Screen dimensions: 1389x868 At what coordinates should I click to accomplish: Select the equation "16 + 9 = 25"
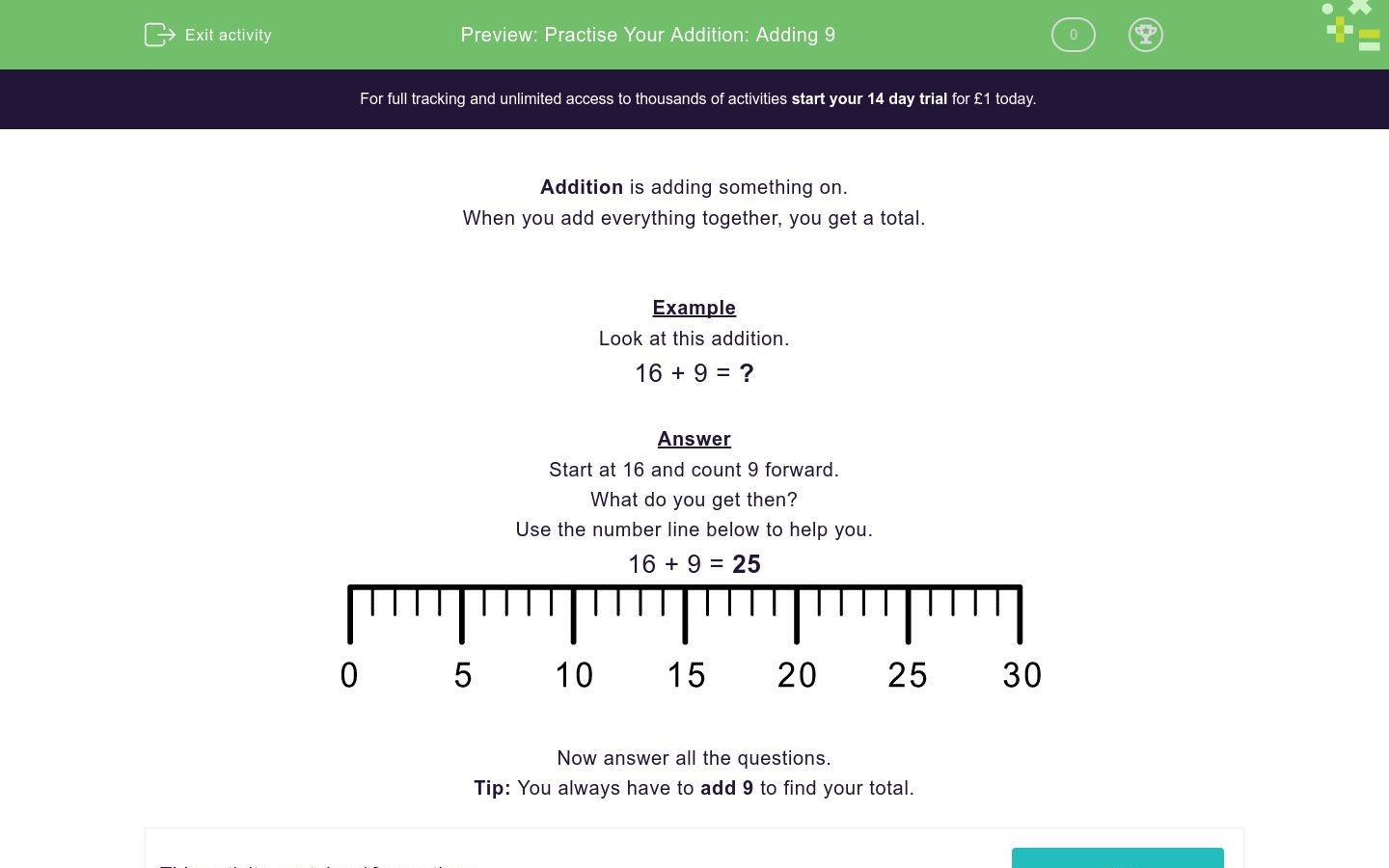coord(694,564)
